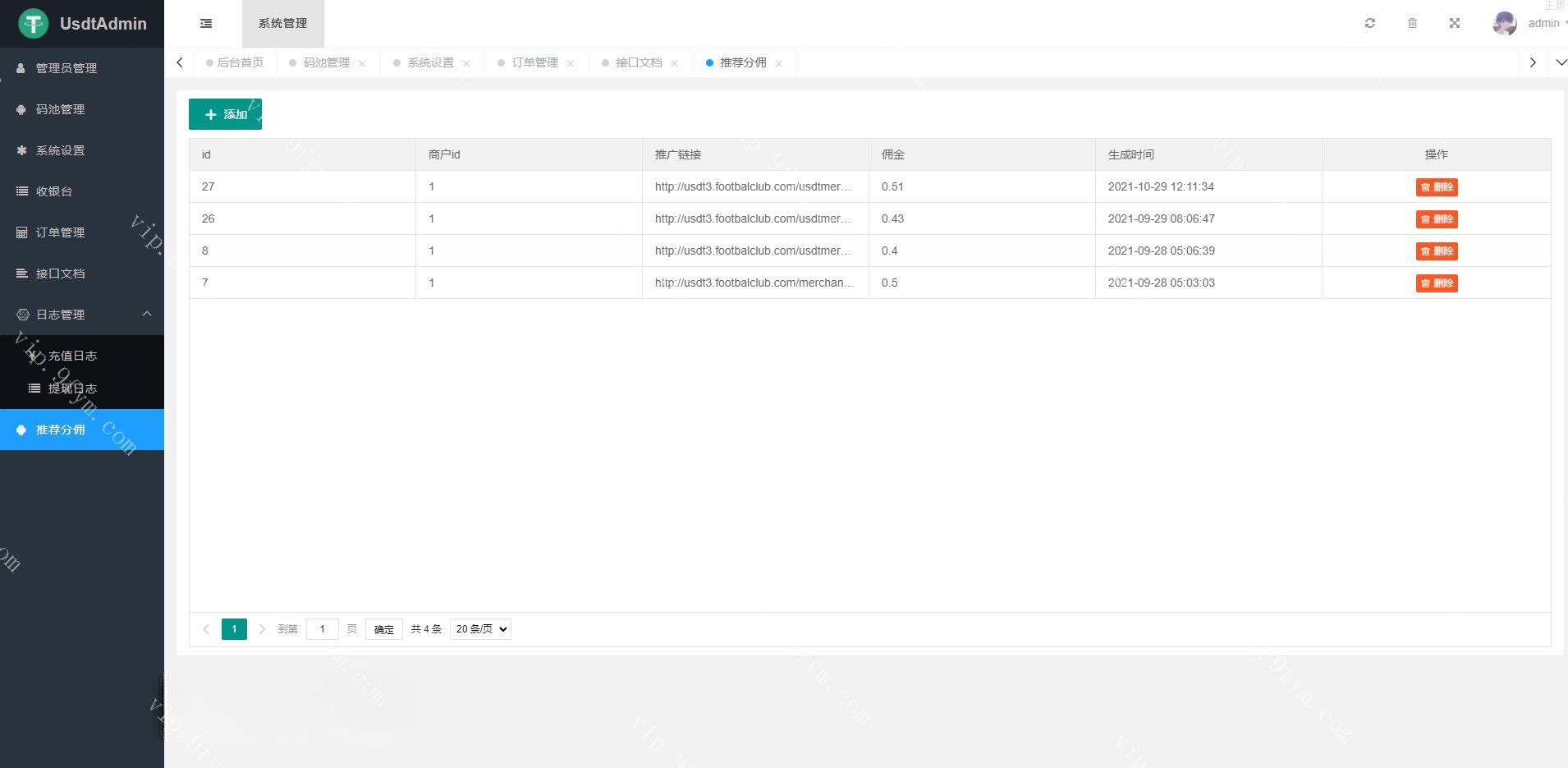The image size is (1568, 768).
Task: Click the 确定 pagination button
Action: pos(383,629)
